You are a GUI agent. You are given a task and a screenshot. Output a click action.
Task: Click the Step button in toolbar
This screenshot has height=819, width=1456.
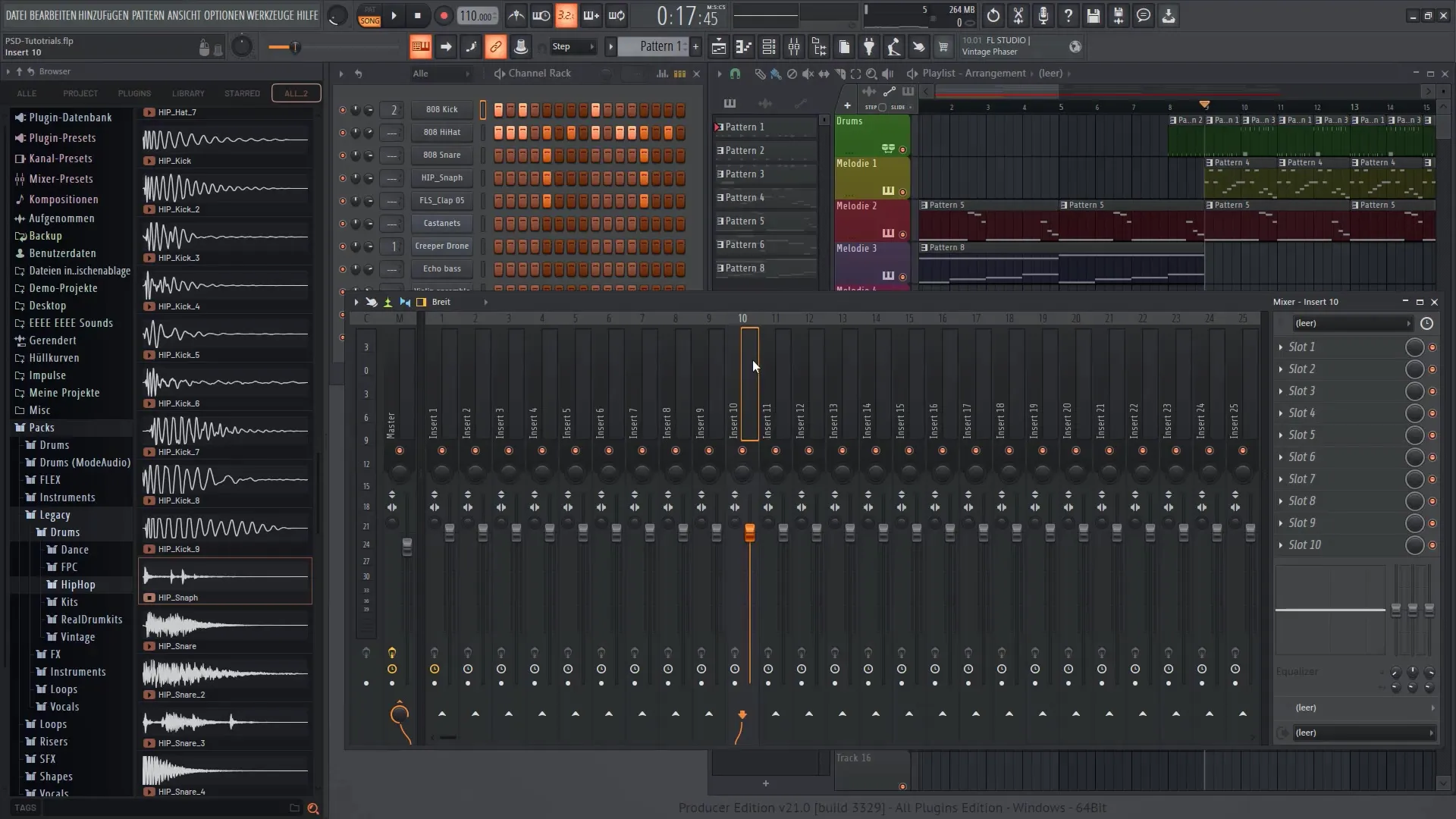562,46
